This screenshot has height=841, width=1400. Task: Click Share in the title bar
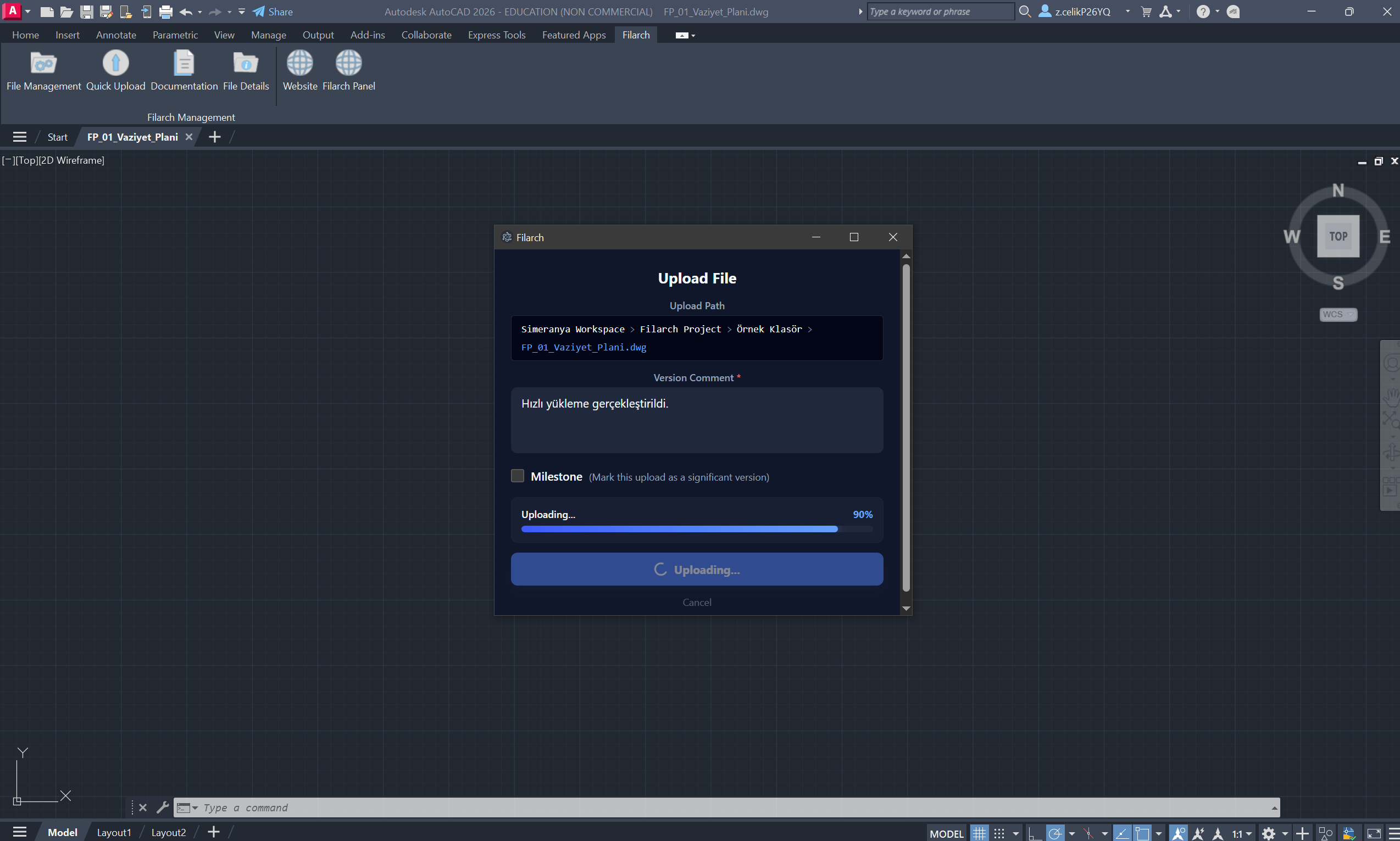pyautogui.click(x=273, y=12)
